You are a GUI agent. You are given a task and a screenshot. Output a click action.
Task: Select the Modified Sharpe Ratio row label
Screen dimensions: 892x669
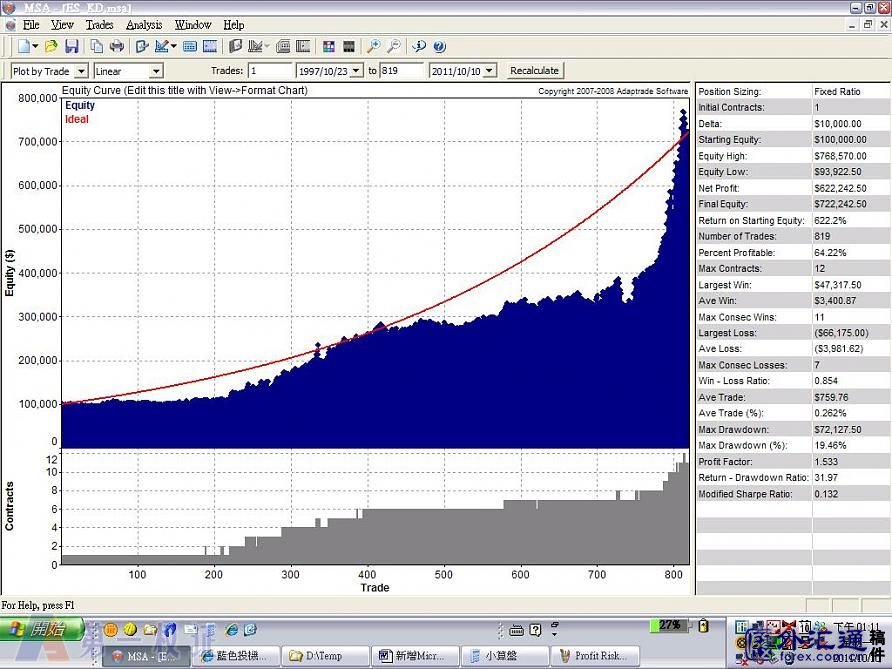745,494
